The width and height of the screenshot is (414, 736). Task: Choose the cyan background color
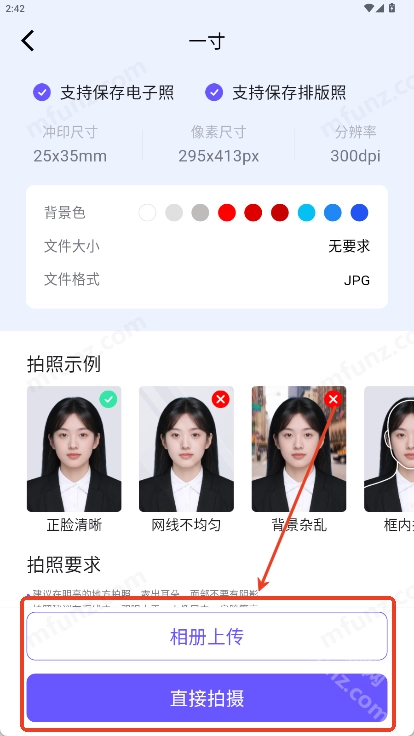[307, 213]
